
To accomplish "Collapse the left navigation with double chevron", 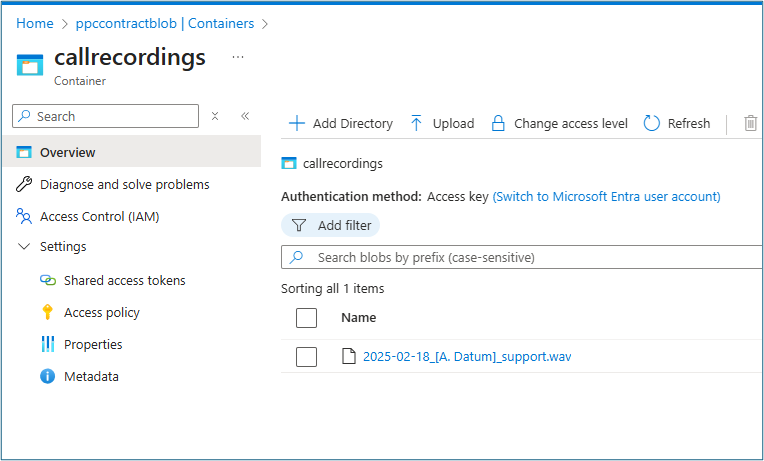I will click(x=245, y=116).
